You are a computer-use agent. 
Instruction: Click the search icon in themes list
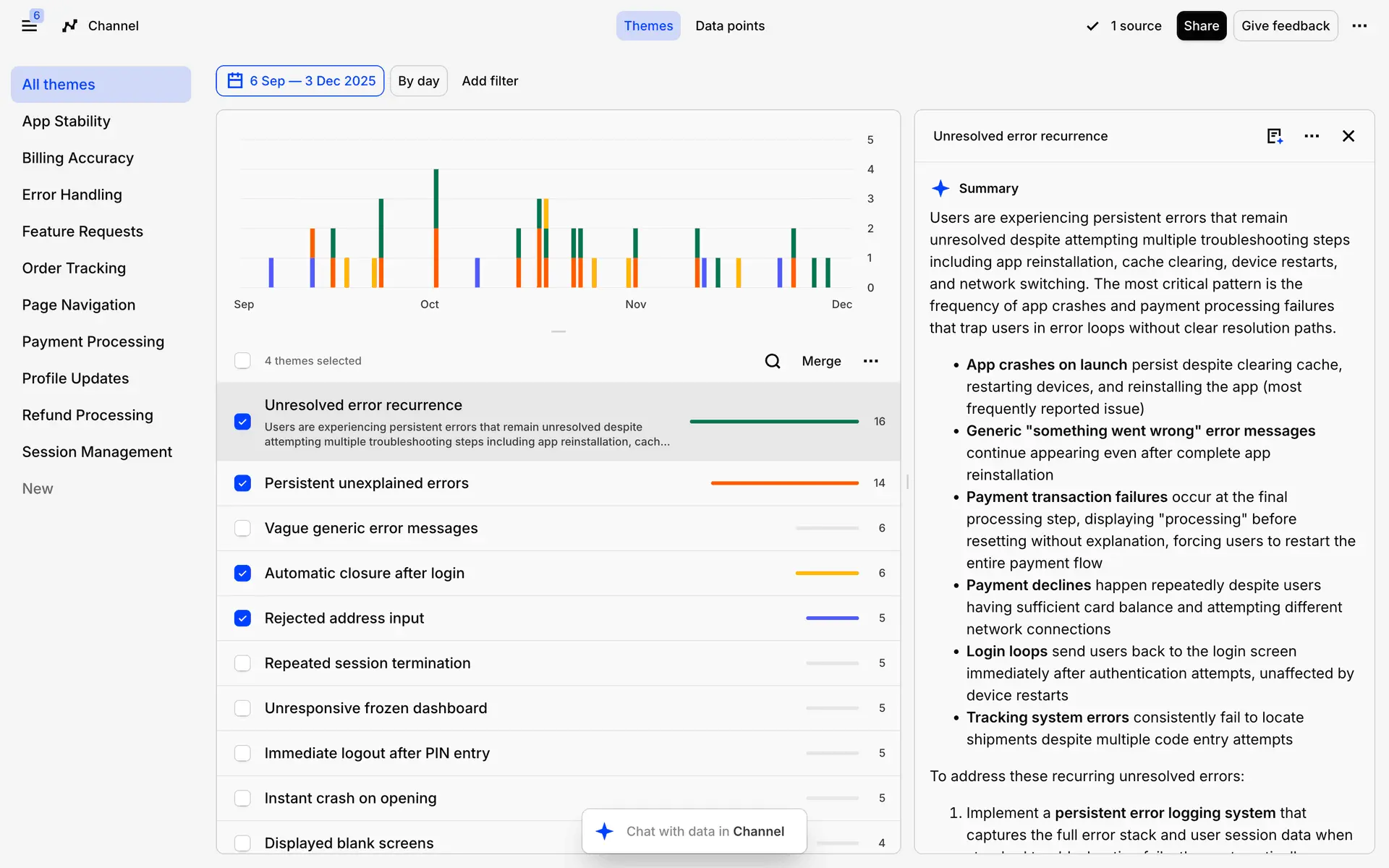coord(773,361)
